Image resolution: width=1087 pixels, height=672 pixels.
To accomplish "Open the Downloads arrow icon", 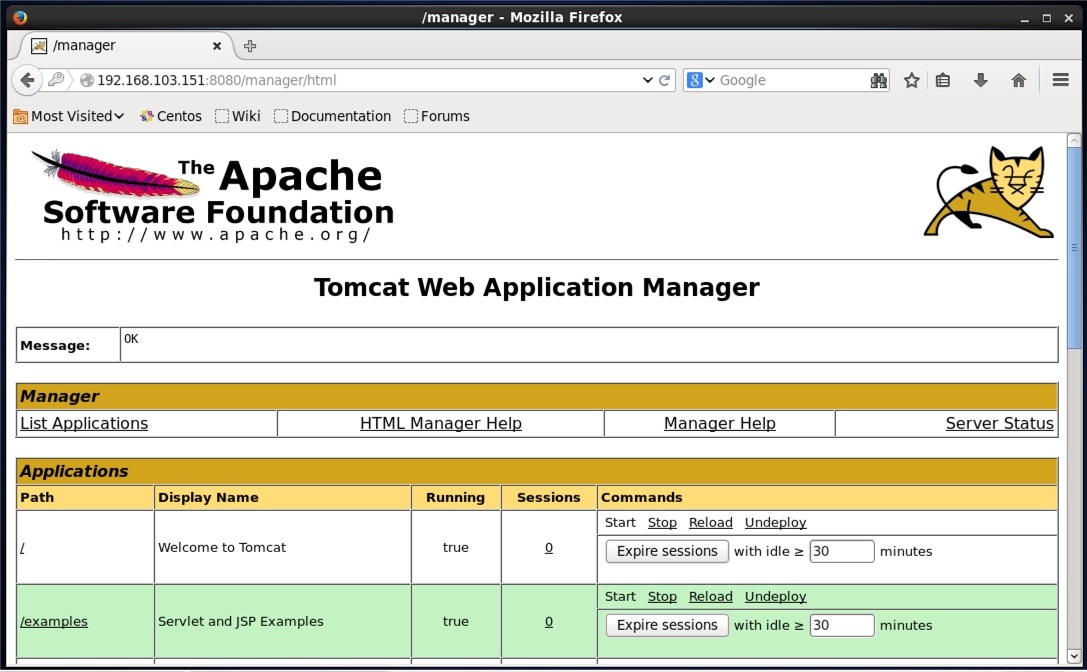I will [x=980, y=80].
